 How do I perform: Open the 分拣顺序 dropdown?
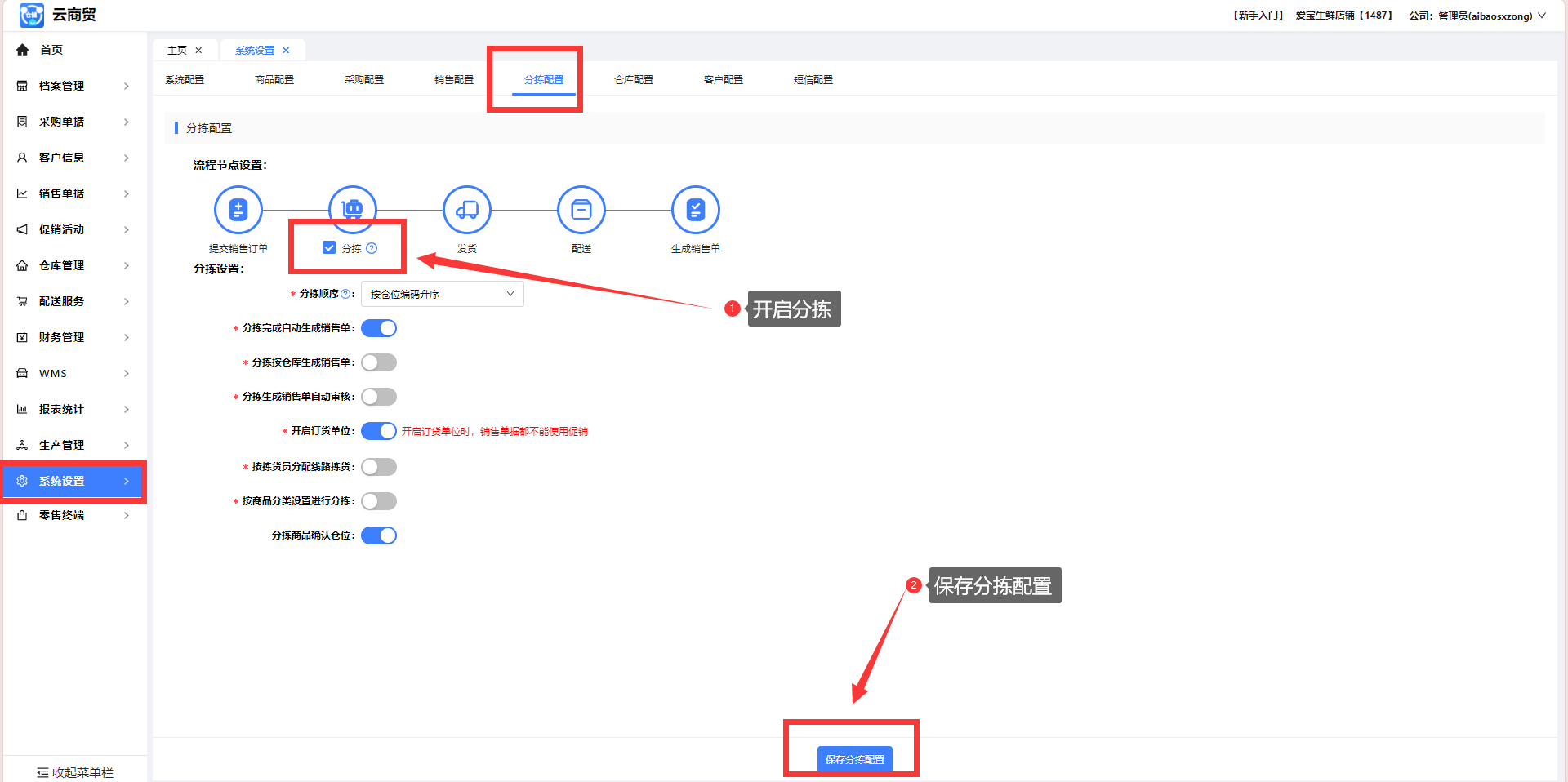pos(442,294)
